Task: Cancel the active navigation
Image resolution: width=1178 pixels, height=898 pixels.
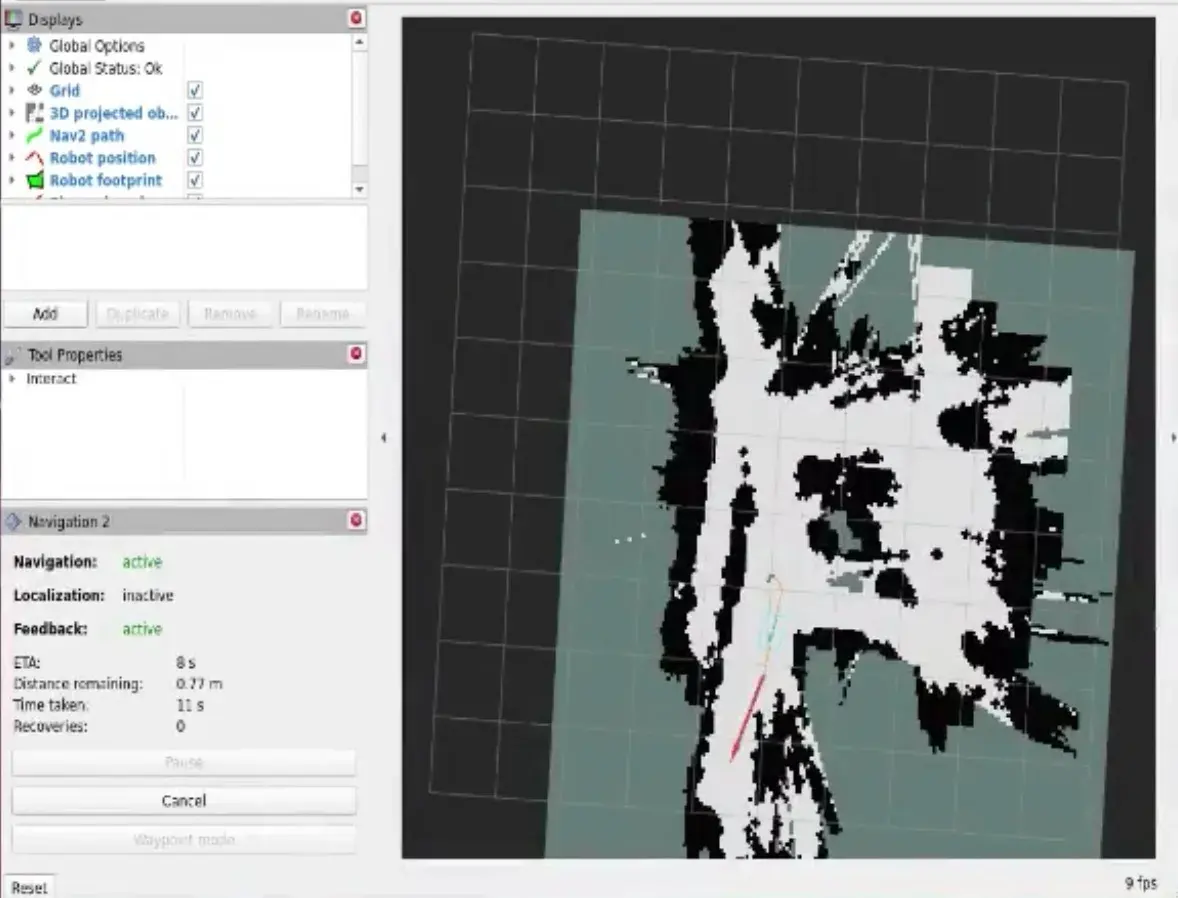Action: pos(184,800)
